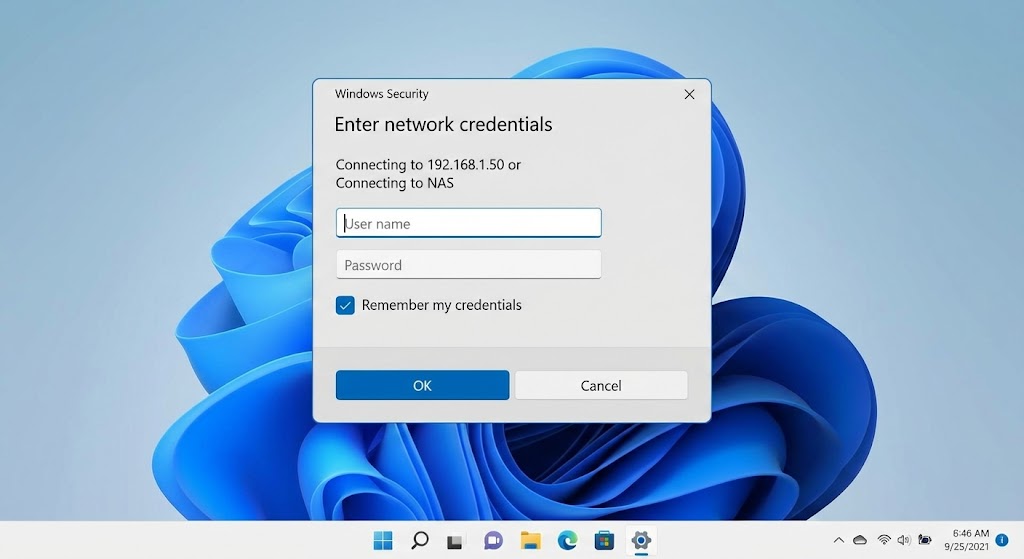Cancel the network credentials dialog

[x=601, y=385]
